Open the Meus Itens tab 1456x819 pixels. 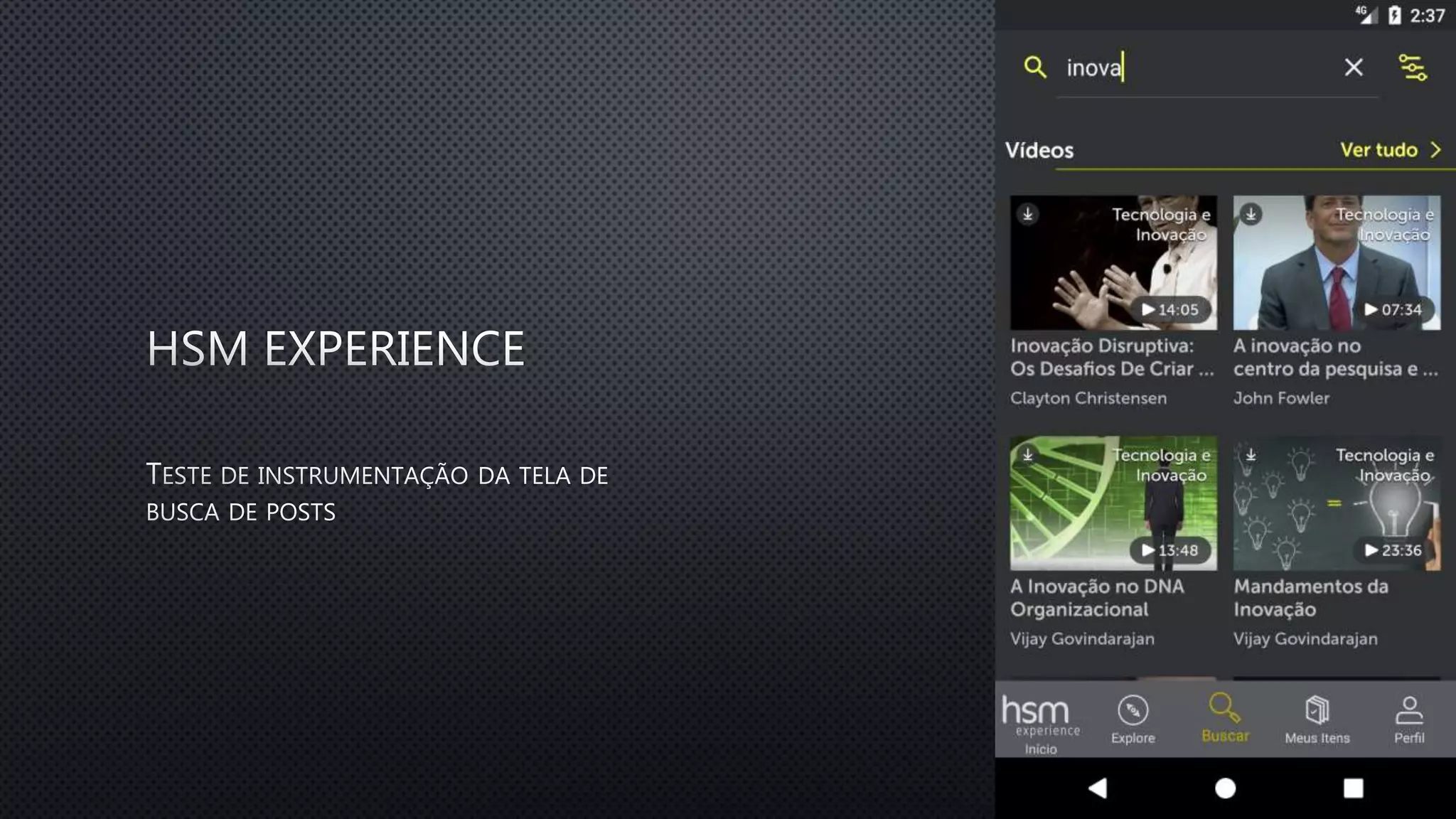(x=1317, y=720)
